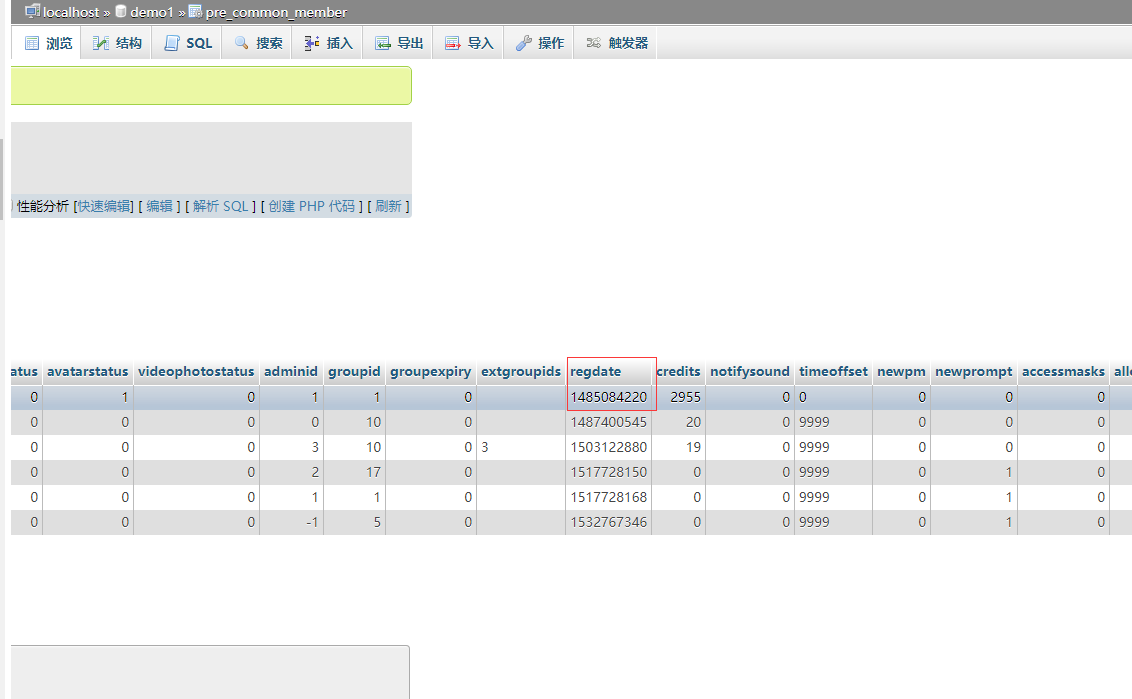
Task: Click the 解析 SQL link
Action: (220, 206)
